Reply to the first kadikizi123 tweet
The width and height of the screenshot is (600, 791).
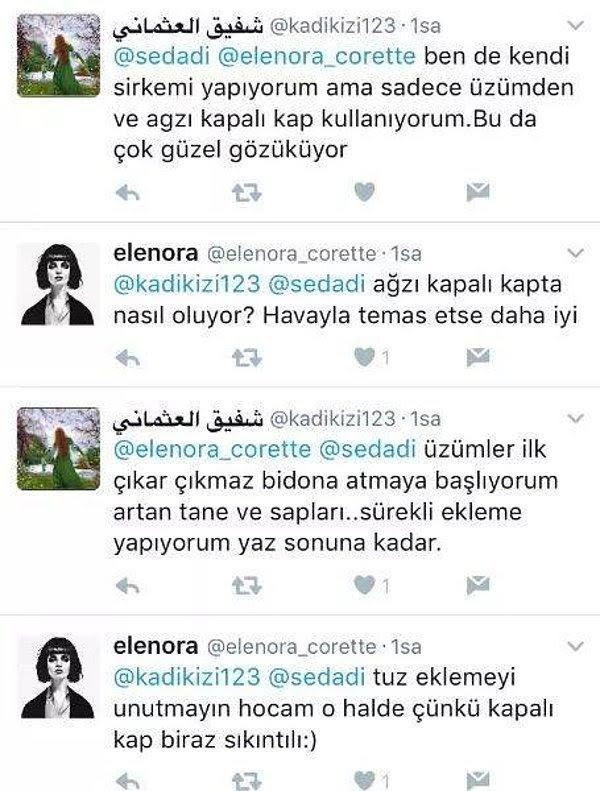(128, 193)
